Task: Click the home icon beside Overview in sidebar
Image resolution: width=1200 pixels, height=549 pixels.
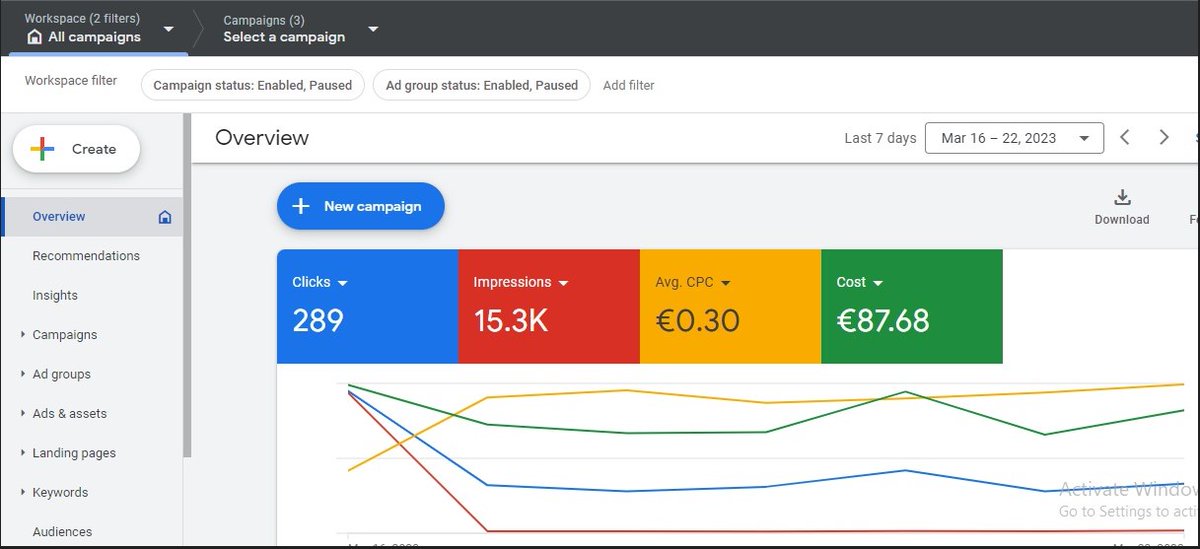Action: point(165,217)
